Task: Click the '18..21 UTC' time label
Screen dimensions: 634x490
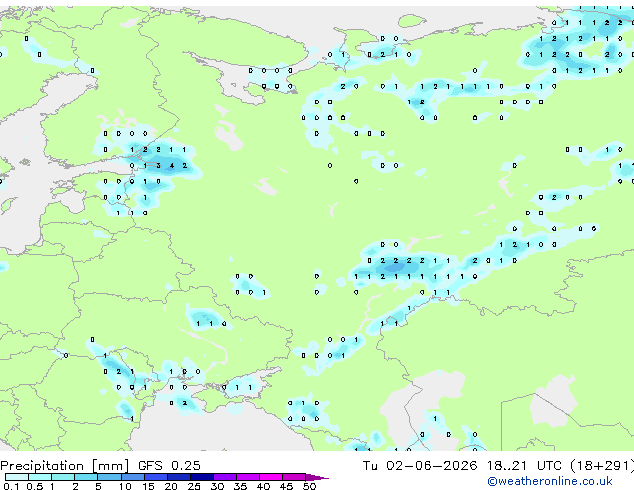Action: point(524,466)
